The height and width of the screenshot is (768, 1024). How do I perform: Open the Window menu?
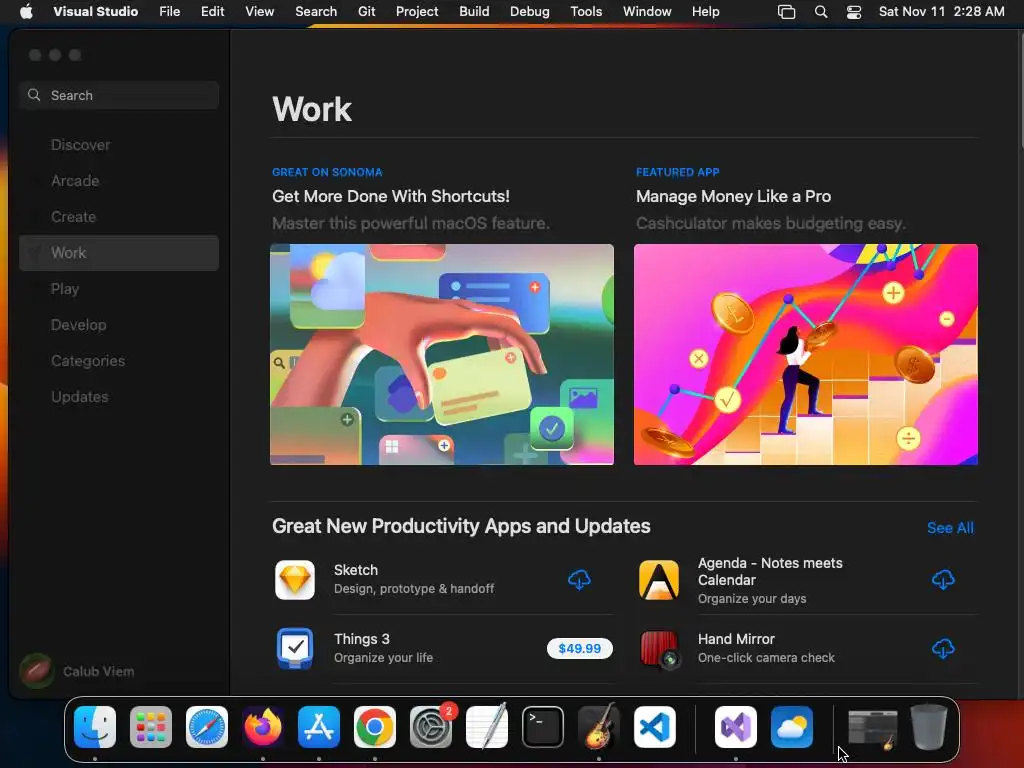pos(647,11)
